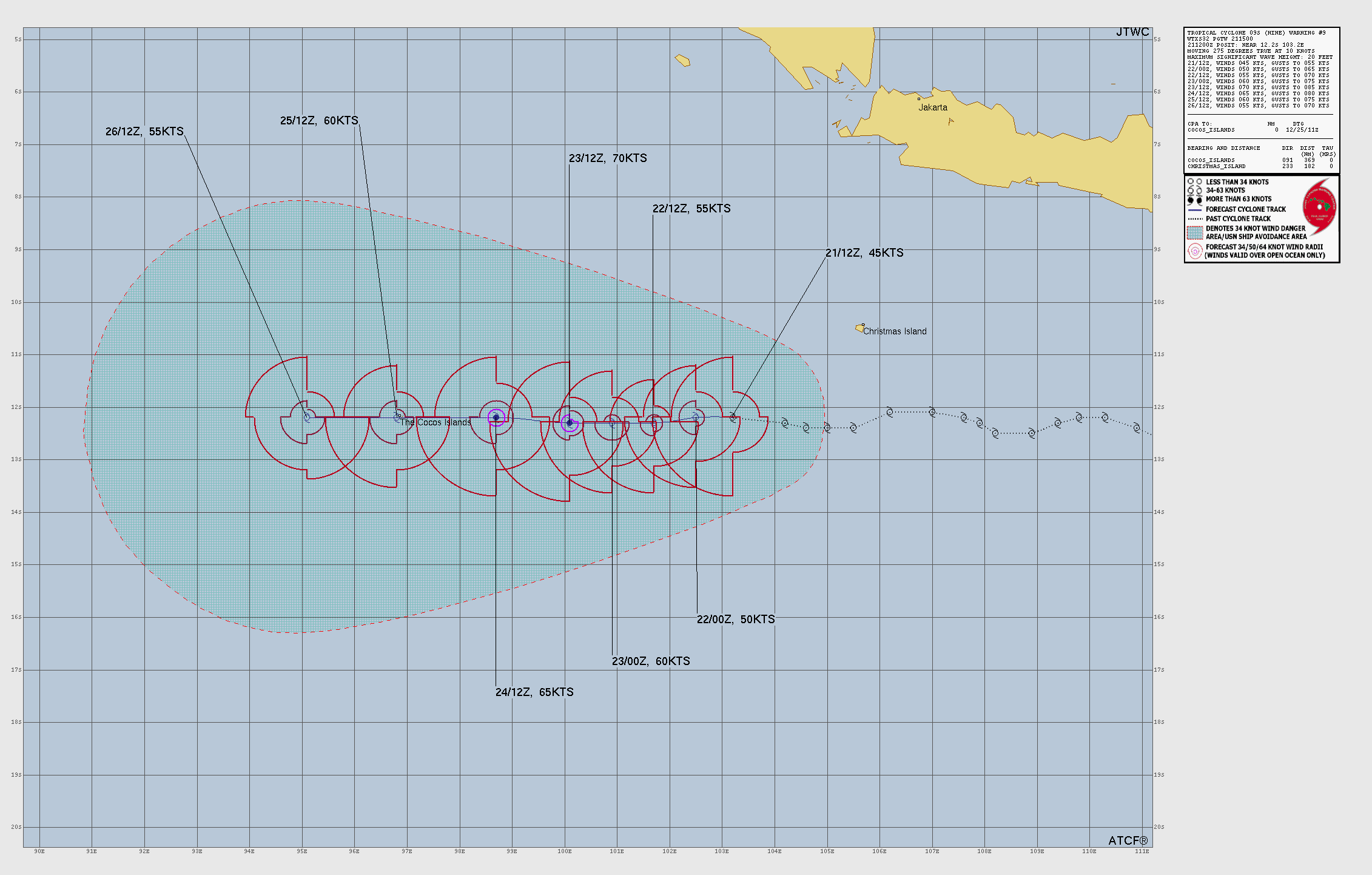Click the Tropical Cyclone 09S warning title line
1372x875 pixels.
pyautogui.click(x=1256, y=33)
